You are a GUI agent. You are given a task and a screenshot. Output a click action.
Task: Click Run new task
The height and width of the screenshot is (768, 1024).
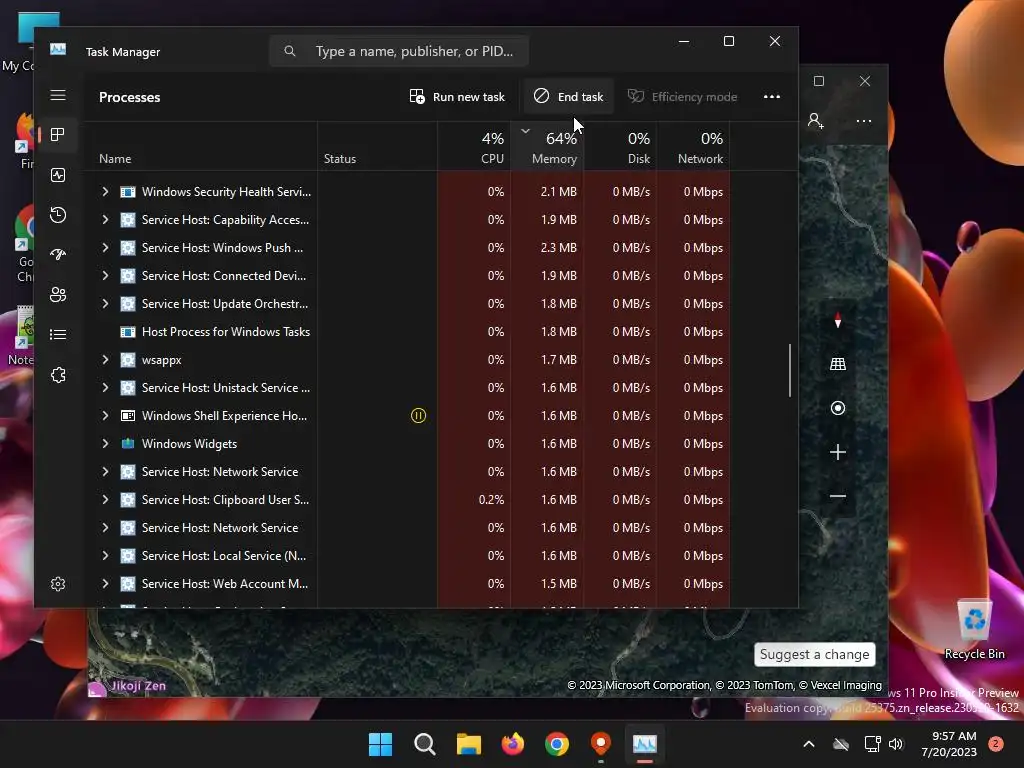tap(457, 97)
